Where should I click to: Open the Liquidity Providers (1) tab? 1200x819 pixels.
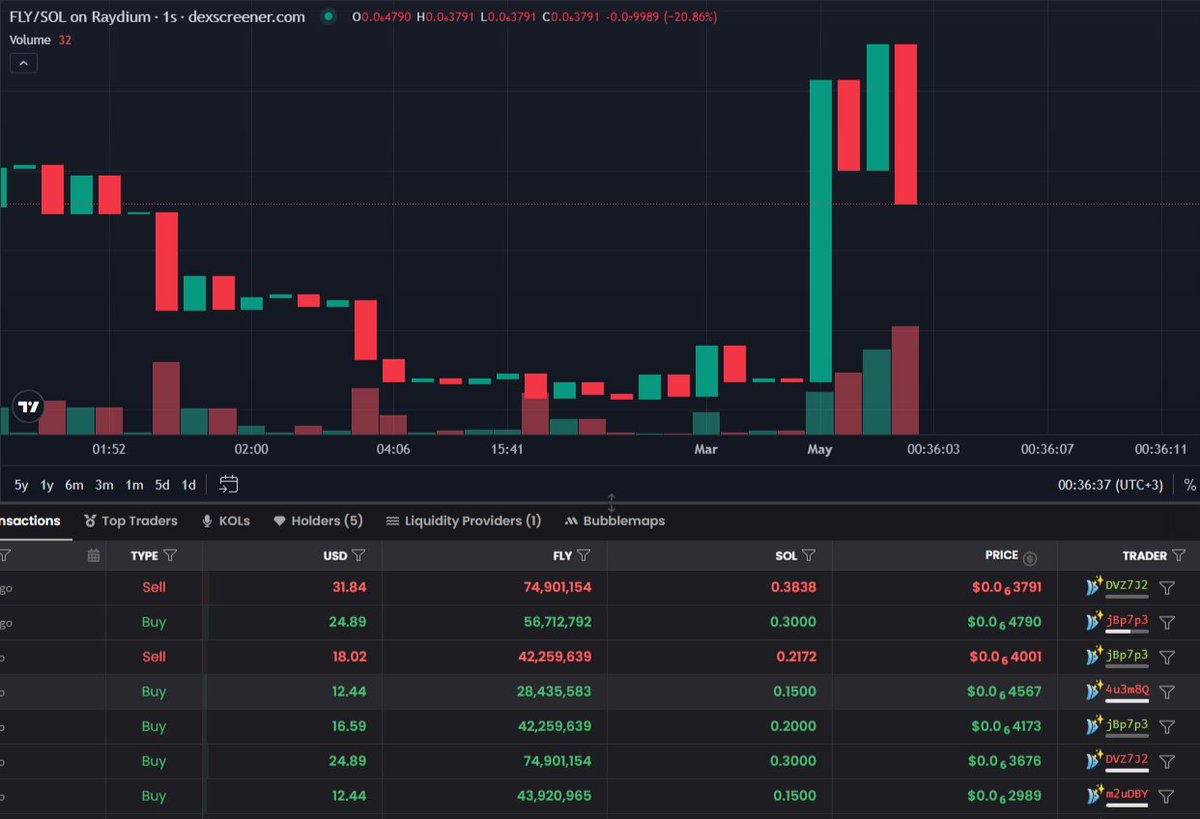(x=463, y=521)
